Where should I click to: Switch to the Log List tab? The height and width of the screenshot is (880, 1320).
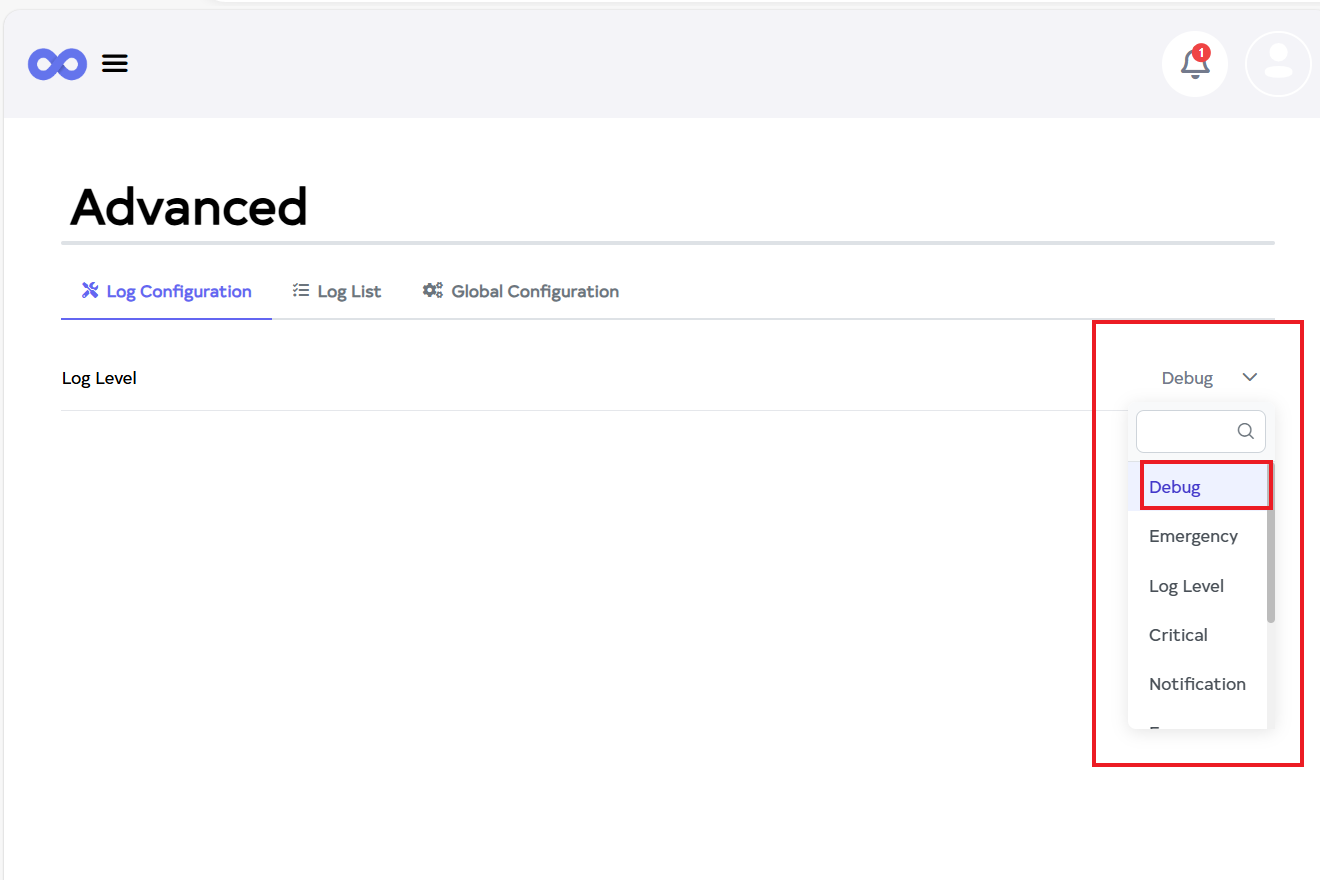[349, 292]
